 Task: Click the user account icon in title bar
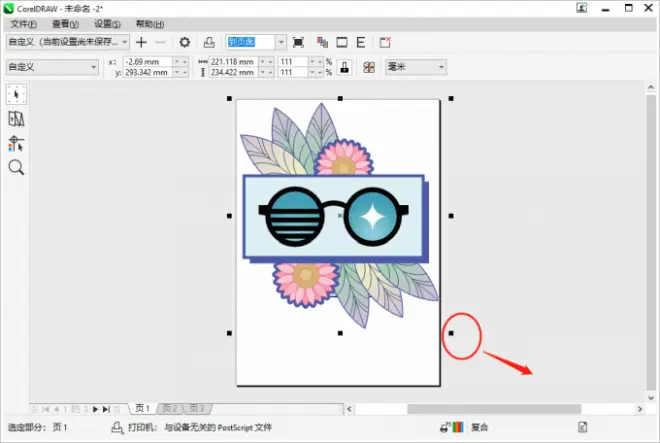click(582, 8)
